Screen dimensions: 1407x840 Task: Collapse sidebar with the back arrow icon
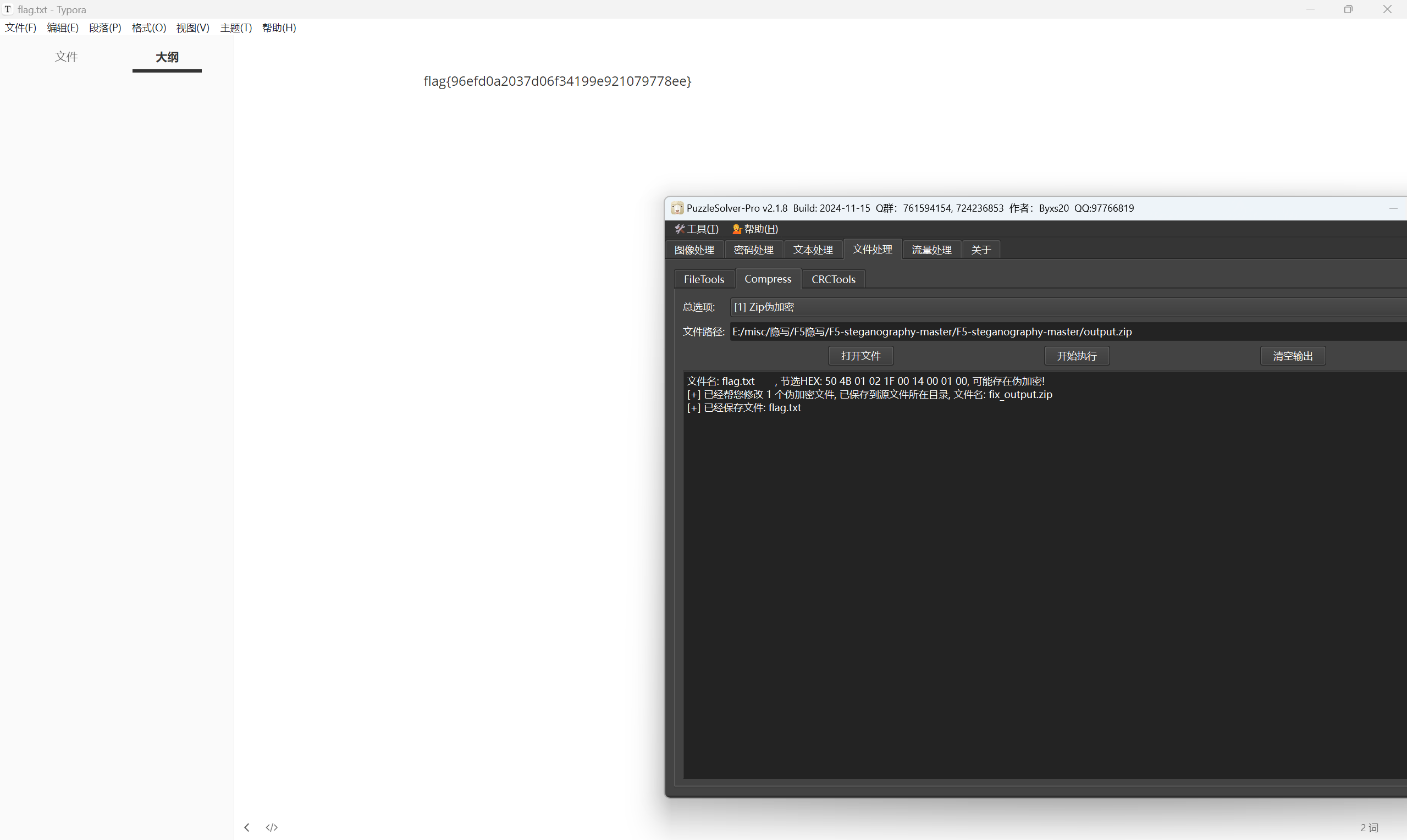click(x=247, y=827)
